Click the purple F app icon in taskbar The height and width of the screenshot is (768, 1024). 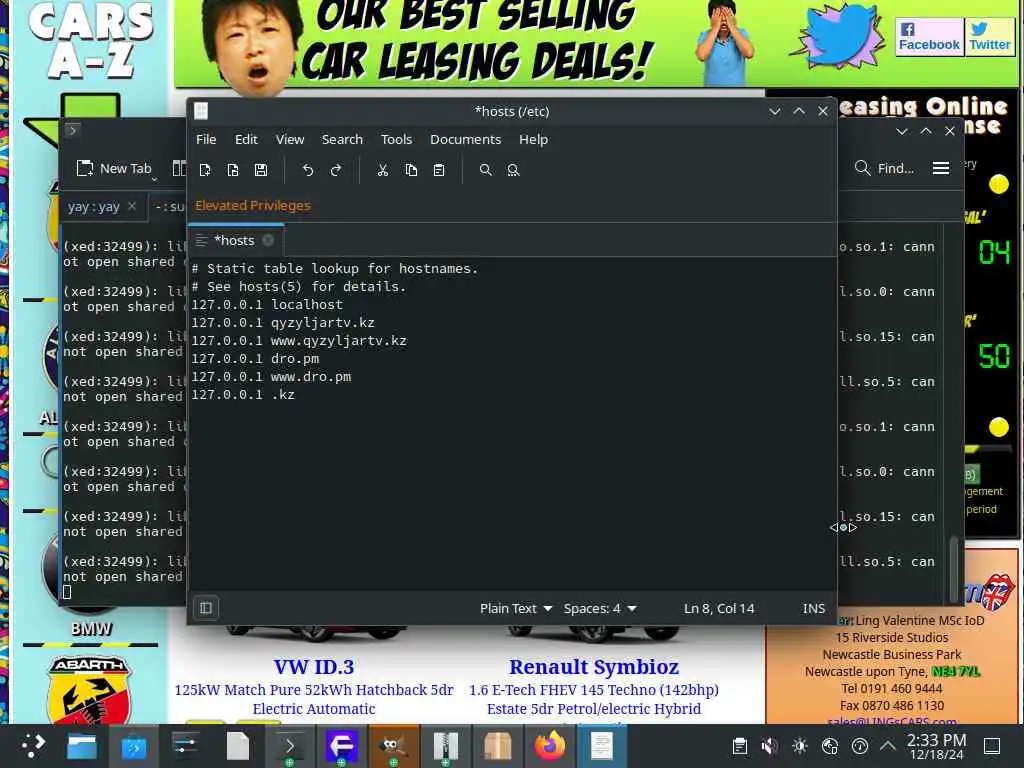(x=342, y=746)
